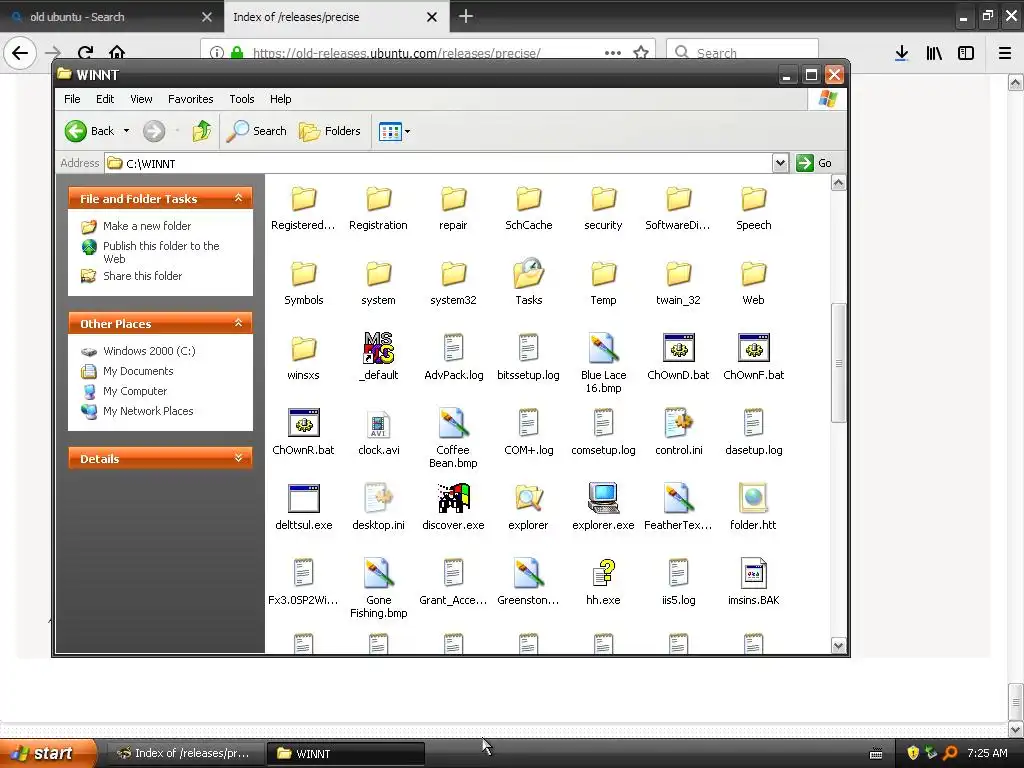The height and width of the screenshot is (768, 1024).
Task: Select the folder.htt template file
Action: point(754,507)
